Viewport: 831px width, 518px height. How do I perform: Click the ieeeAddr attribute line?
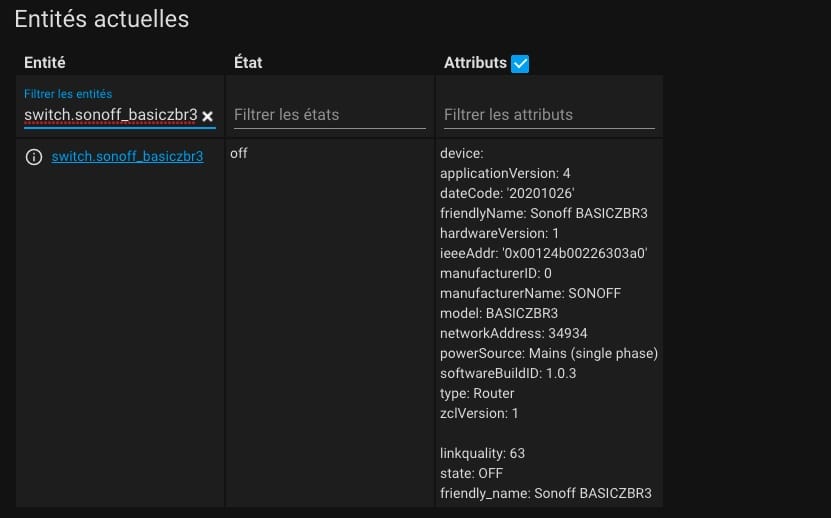click(x=543, y=253)
